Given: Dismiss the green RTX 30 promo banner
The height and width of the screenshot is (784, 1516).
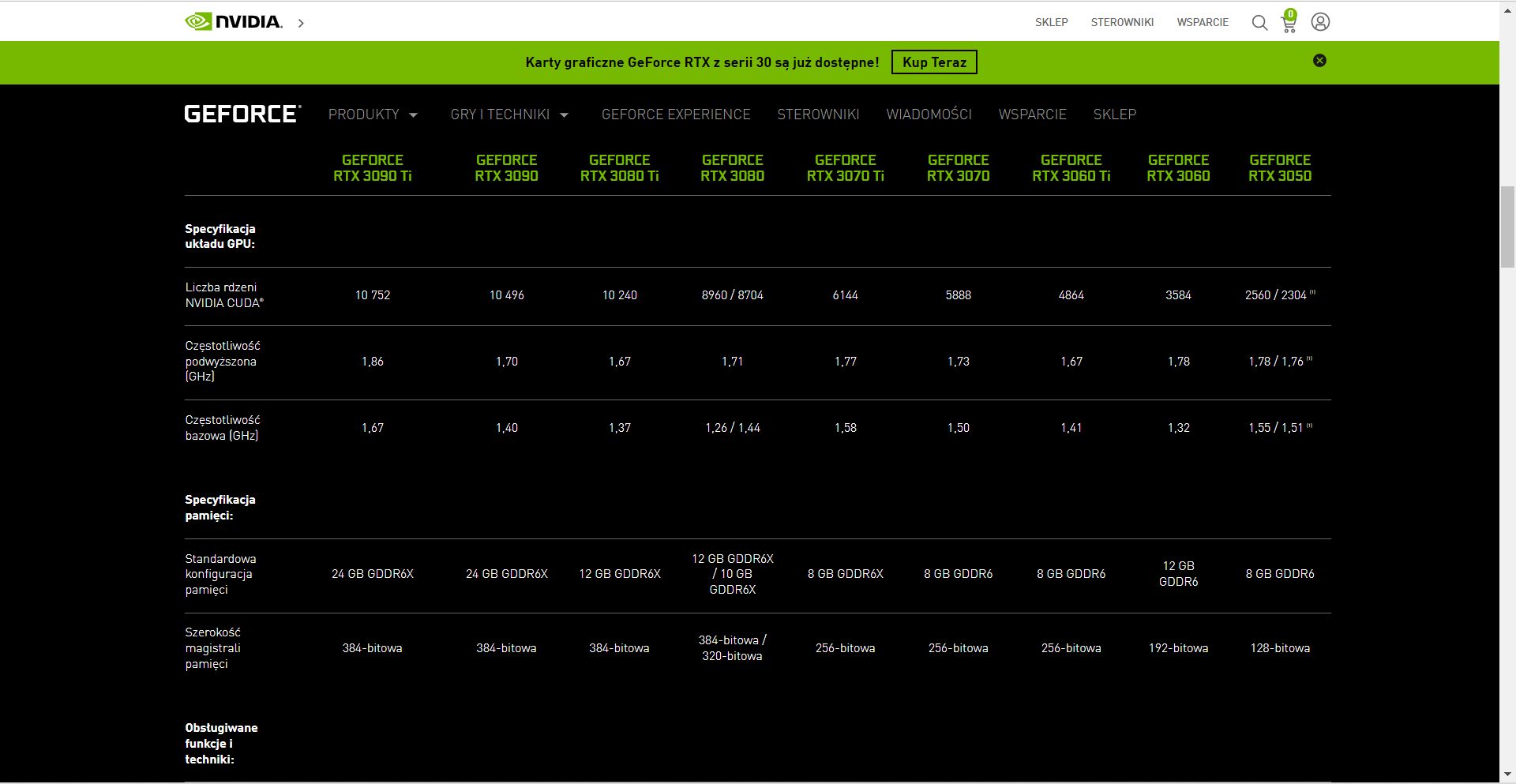Looking at the screenshot, I should pyautogui.click(x=1319, y=61).
